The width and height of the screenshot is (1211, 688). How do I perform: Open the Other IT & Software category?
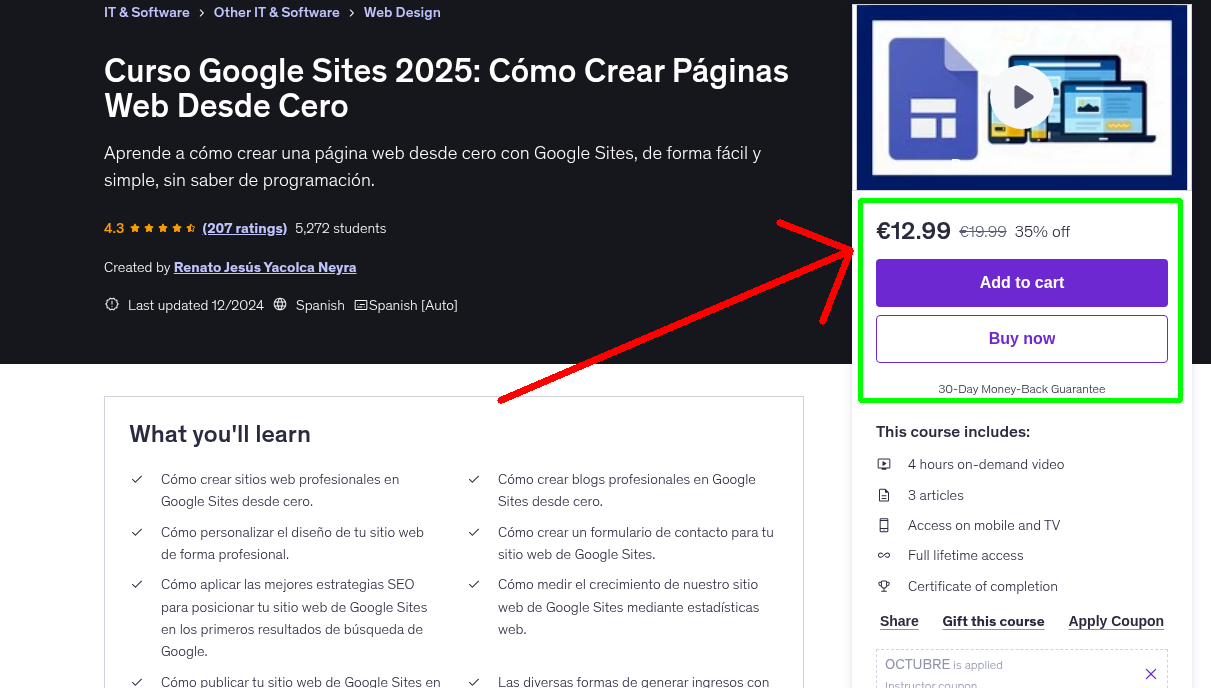pyautogui.click(x=276, y=12)
